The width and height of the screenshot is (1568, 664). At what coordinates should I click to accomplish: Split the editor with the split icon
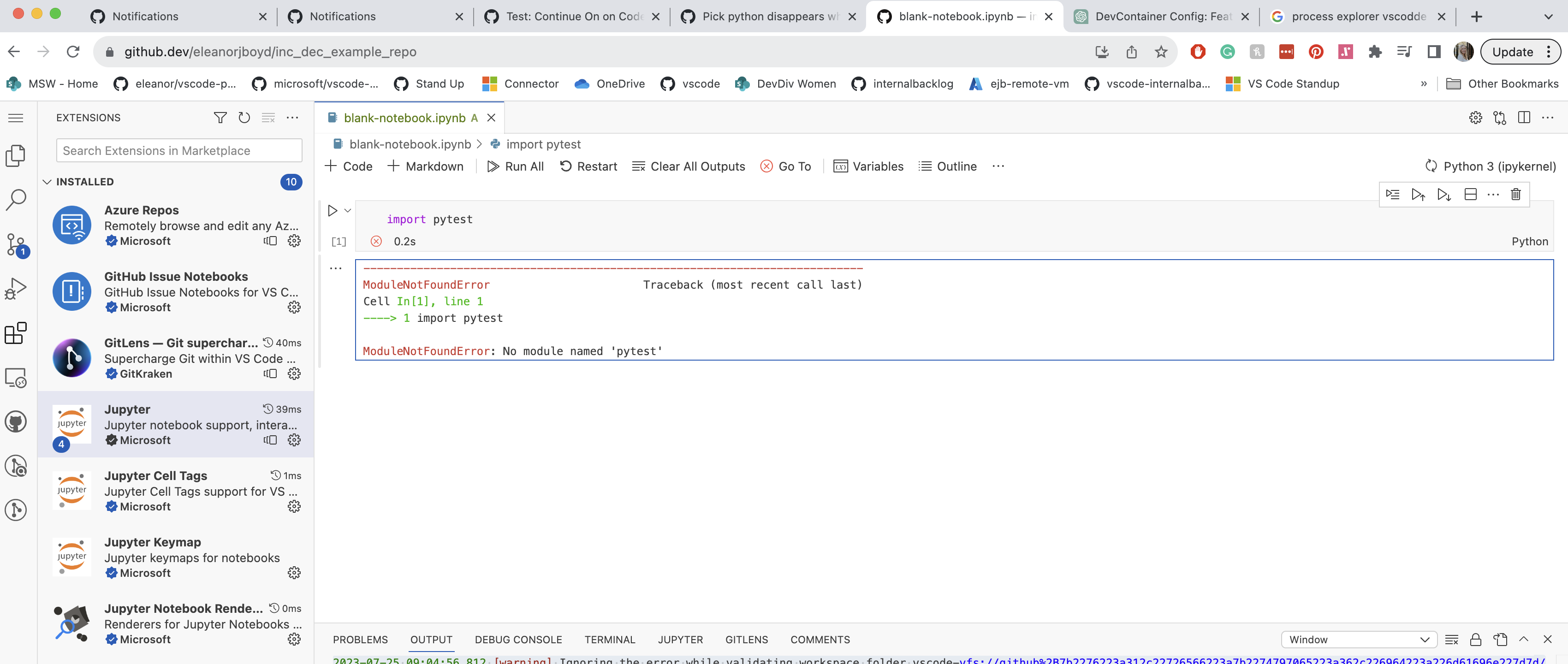pos(1524,118)
